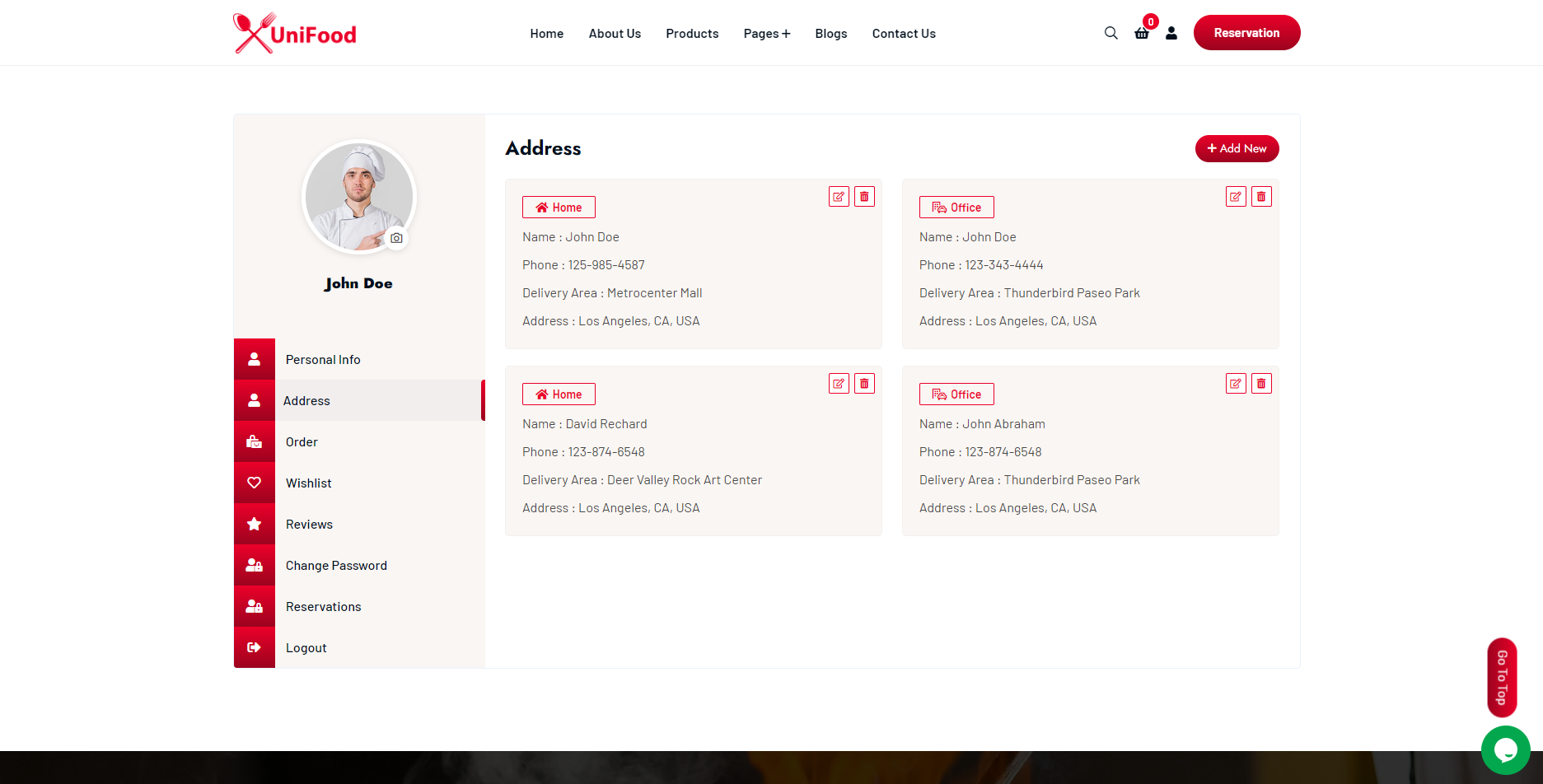Open the green chat bubble widget
The width and height of the screenshot is (1543, 784).
pyautogui.click(x=1505, y=750)
